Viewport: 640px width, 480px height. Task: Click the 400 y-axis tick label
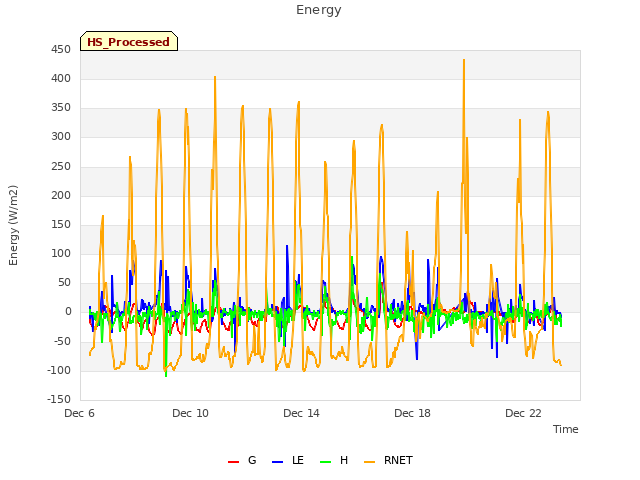[x=61, y=79]
